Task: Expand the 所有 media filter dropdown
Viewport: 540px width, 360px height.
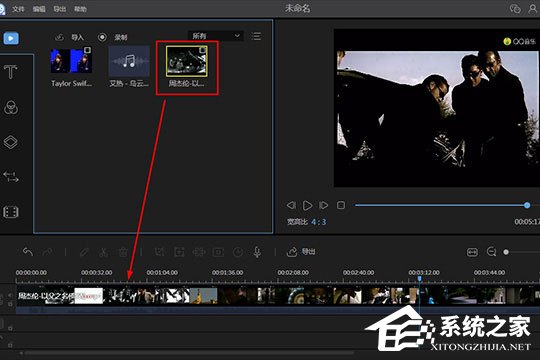Action: coord(216,36)
